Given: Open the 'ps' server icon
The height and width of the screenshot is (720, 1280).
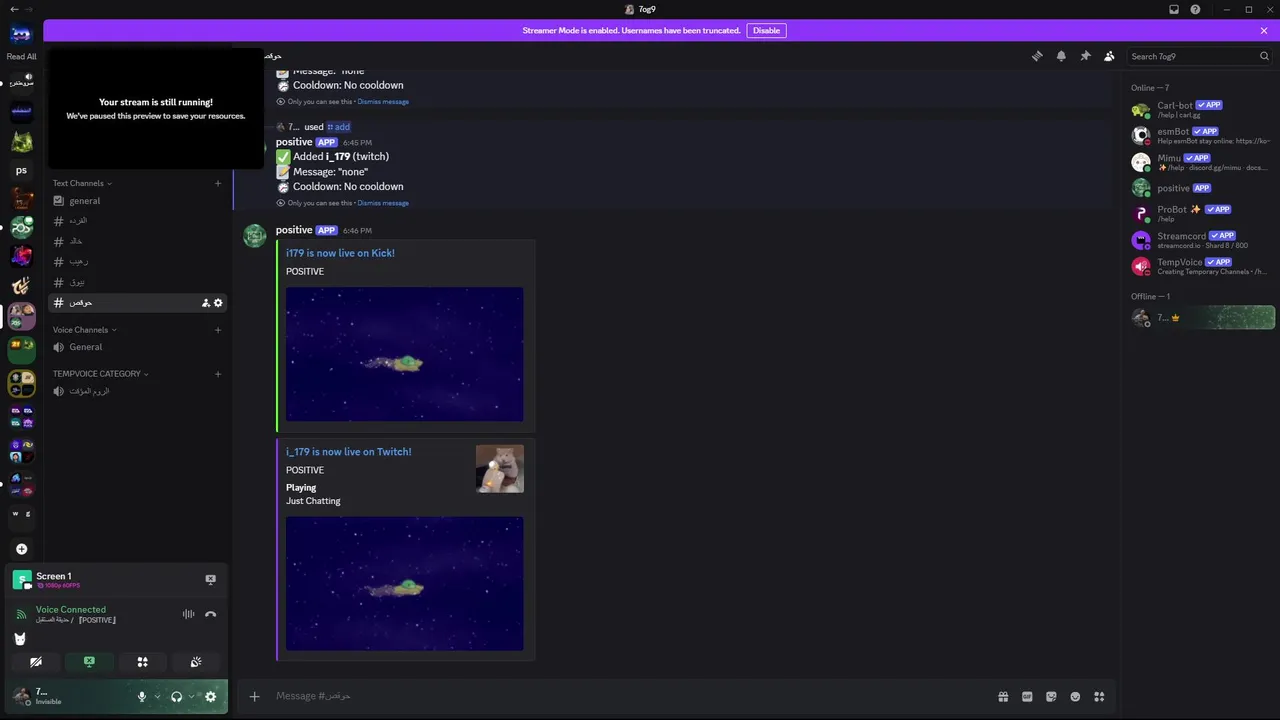Looking at the screenshot, I should point(21,170).
